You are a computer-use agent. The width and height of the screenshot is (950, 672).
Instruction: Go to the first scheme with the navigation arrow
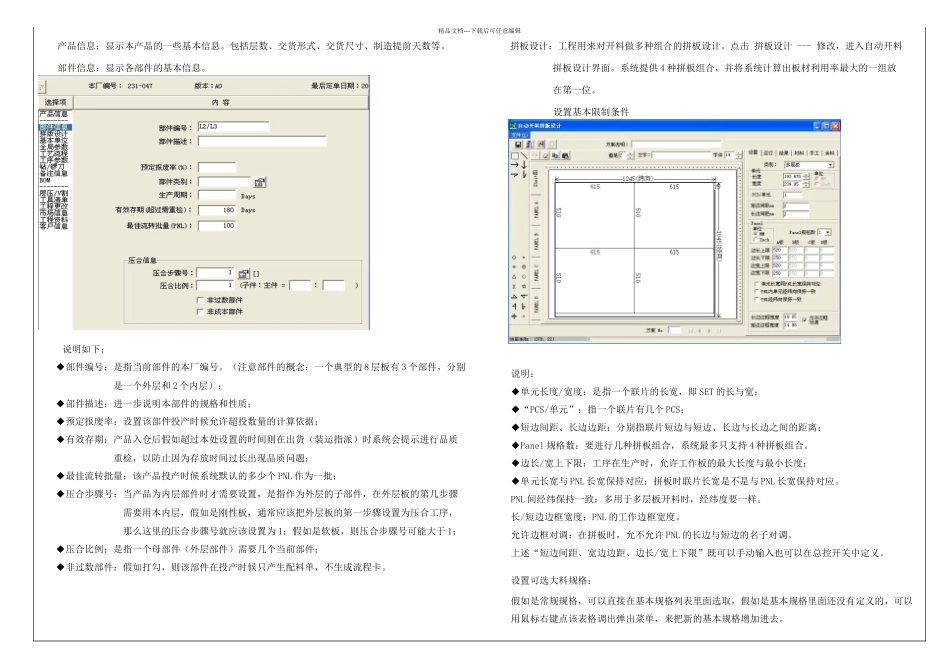690,331
